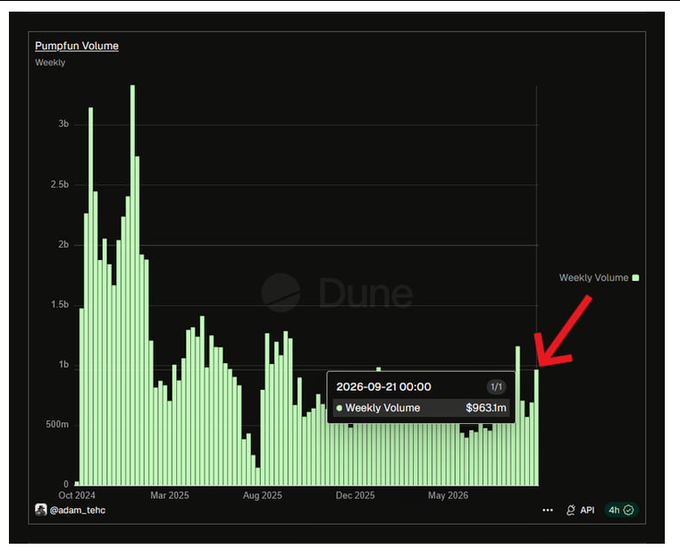Open the API access button
This screenshot has height=558, width=680.
(x=581, y=510)
